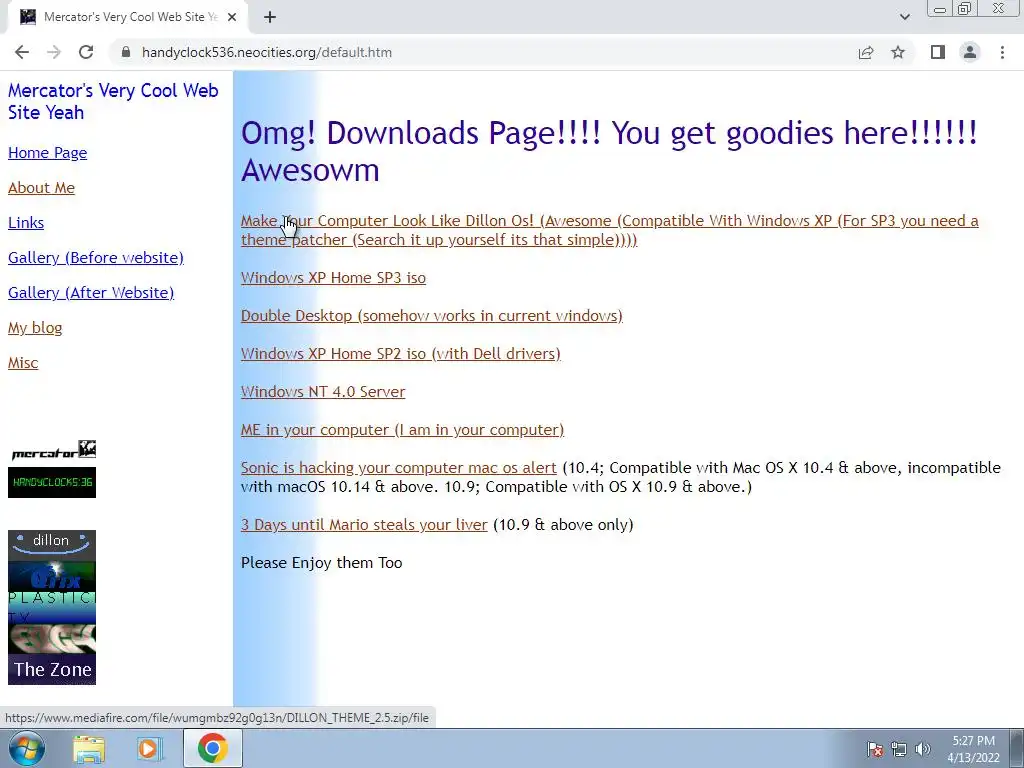1024x768 pixels.
Task: Reload the current page
Action: tap(86, 52)
